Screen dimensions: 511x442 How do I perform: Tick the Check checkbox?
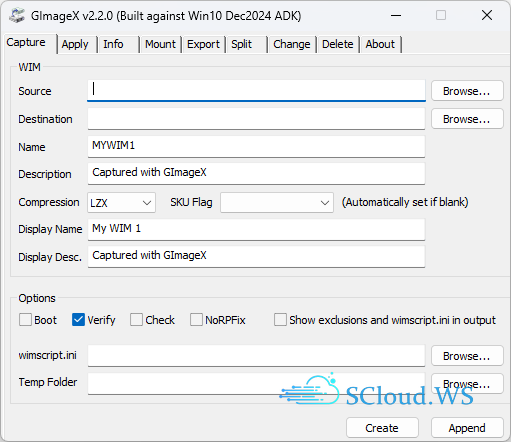136,320
